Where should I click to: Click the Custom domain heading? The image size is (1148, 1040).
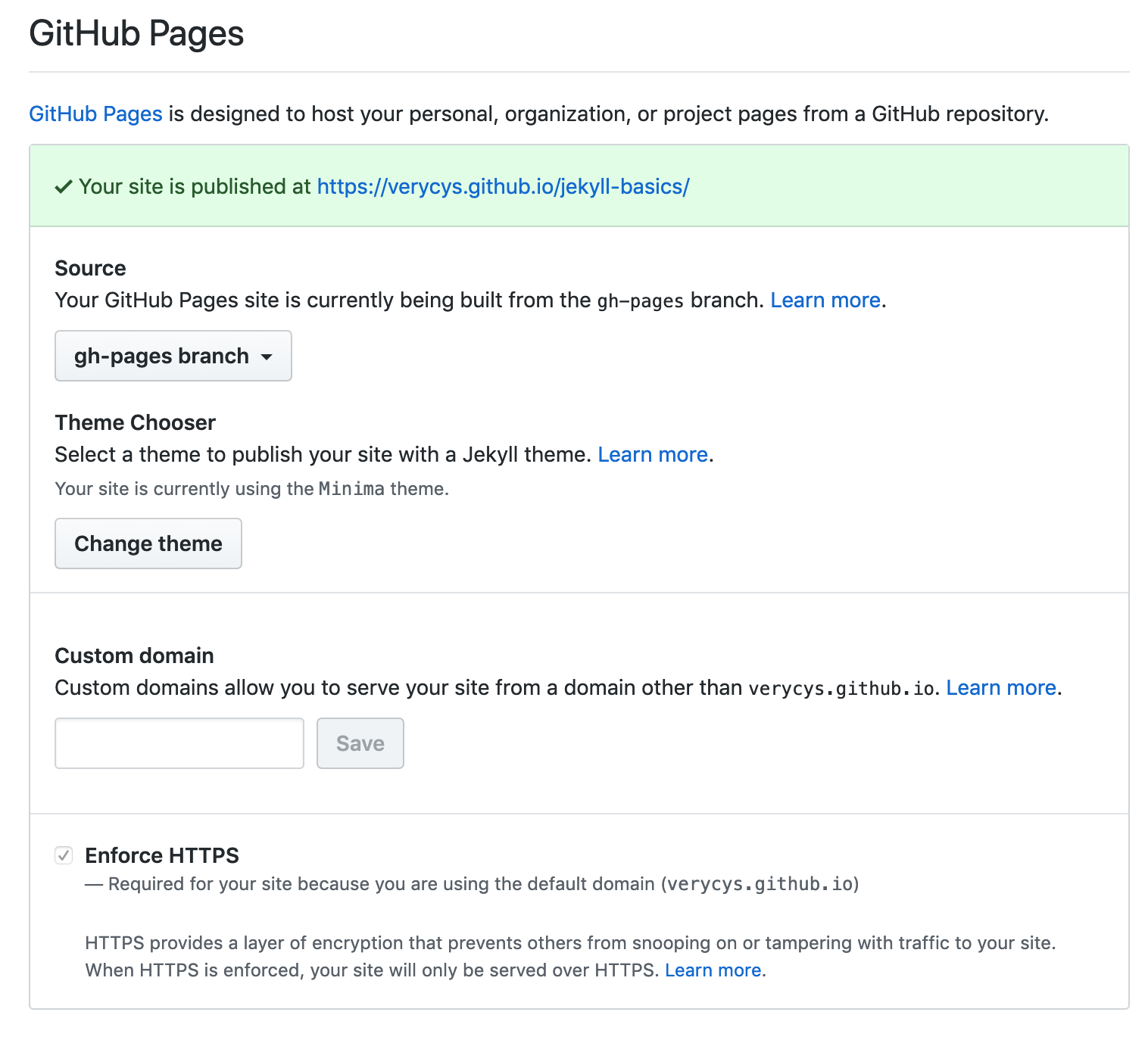(x=135, y=655)
